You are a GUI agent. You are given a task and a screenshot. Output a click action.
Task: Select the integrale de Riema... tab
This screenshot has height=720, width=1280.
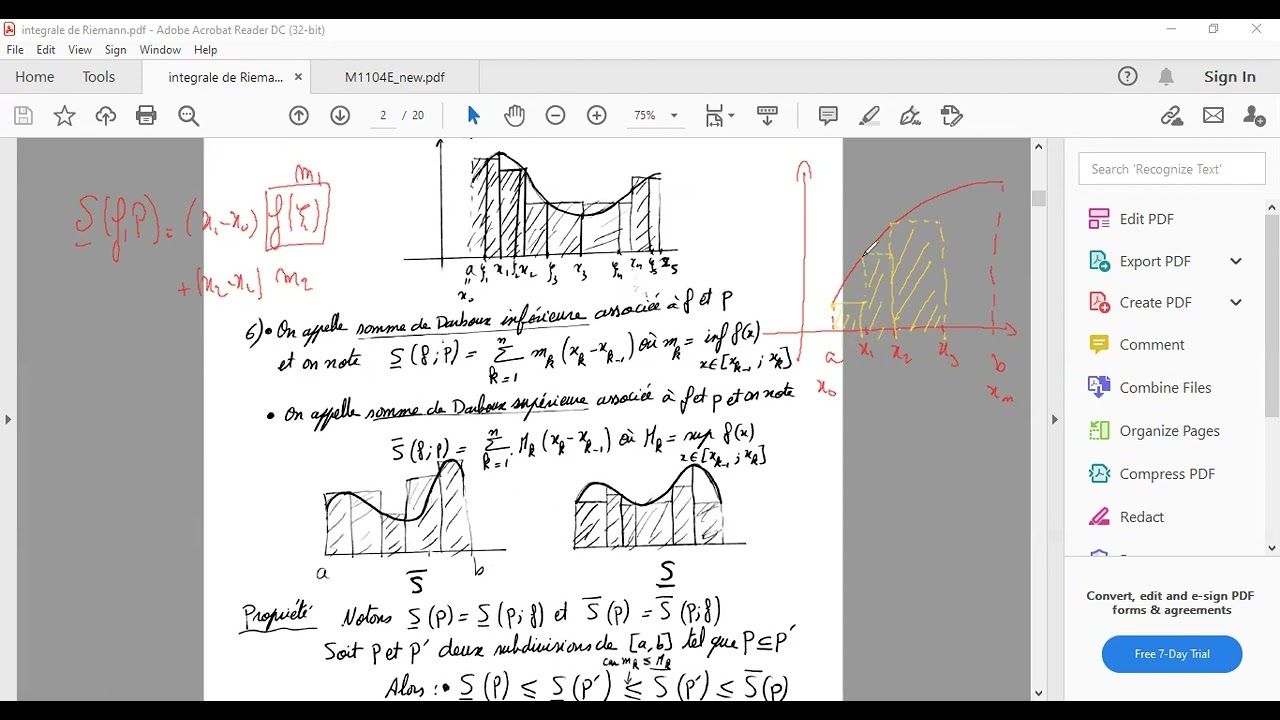point(226,77)
